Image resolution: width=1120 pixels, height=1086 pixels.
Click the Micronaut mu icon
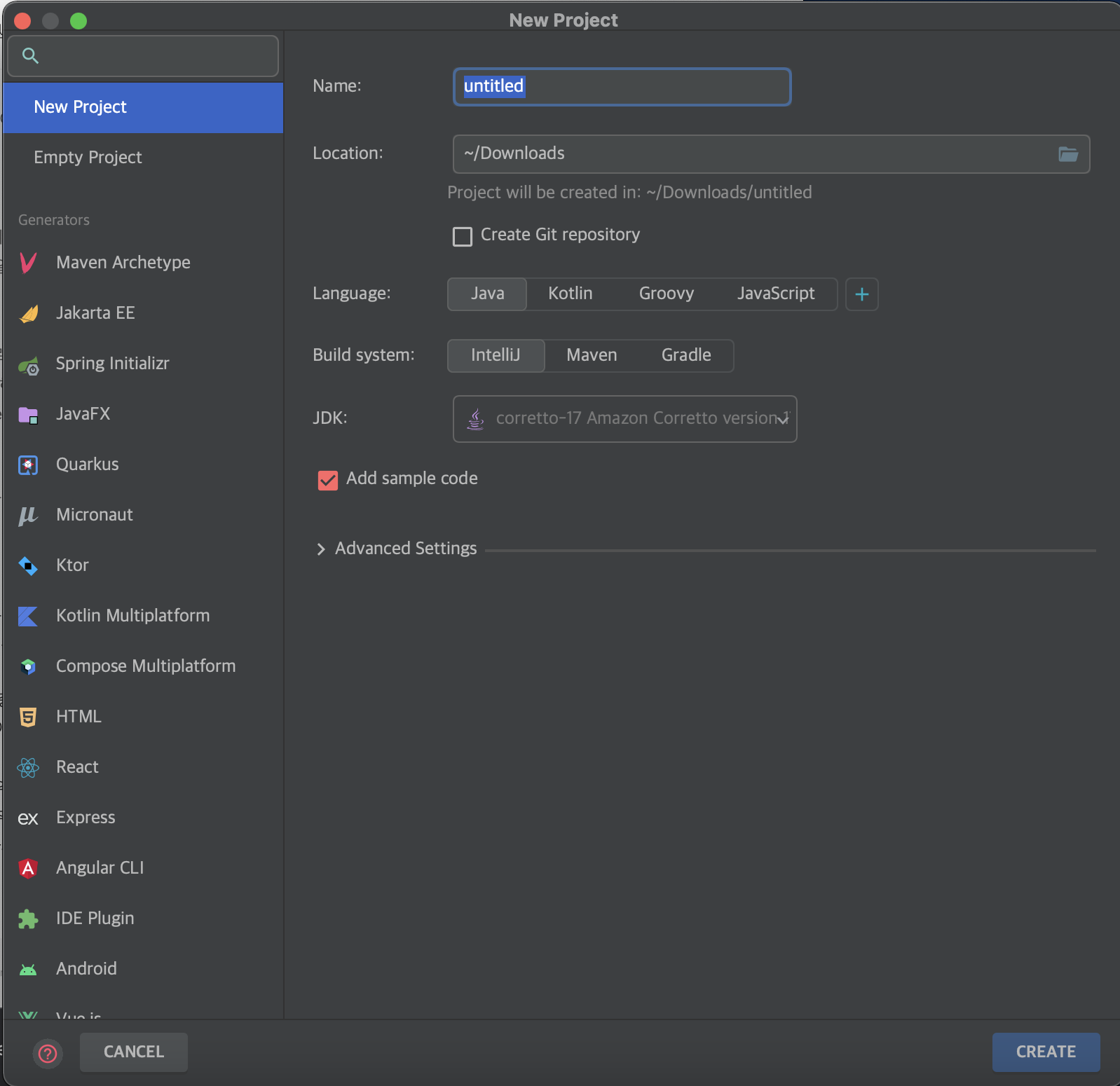(28, 516)
